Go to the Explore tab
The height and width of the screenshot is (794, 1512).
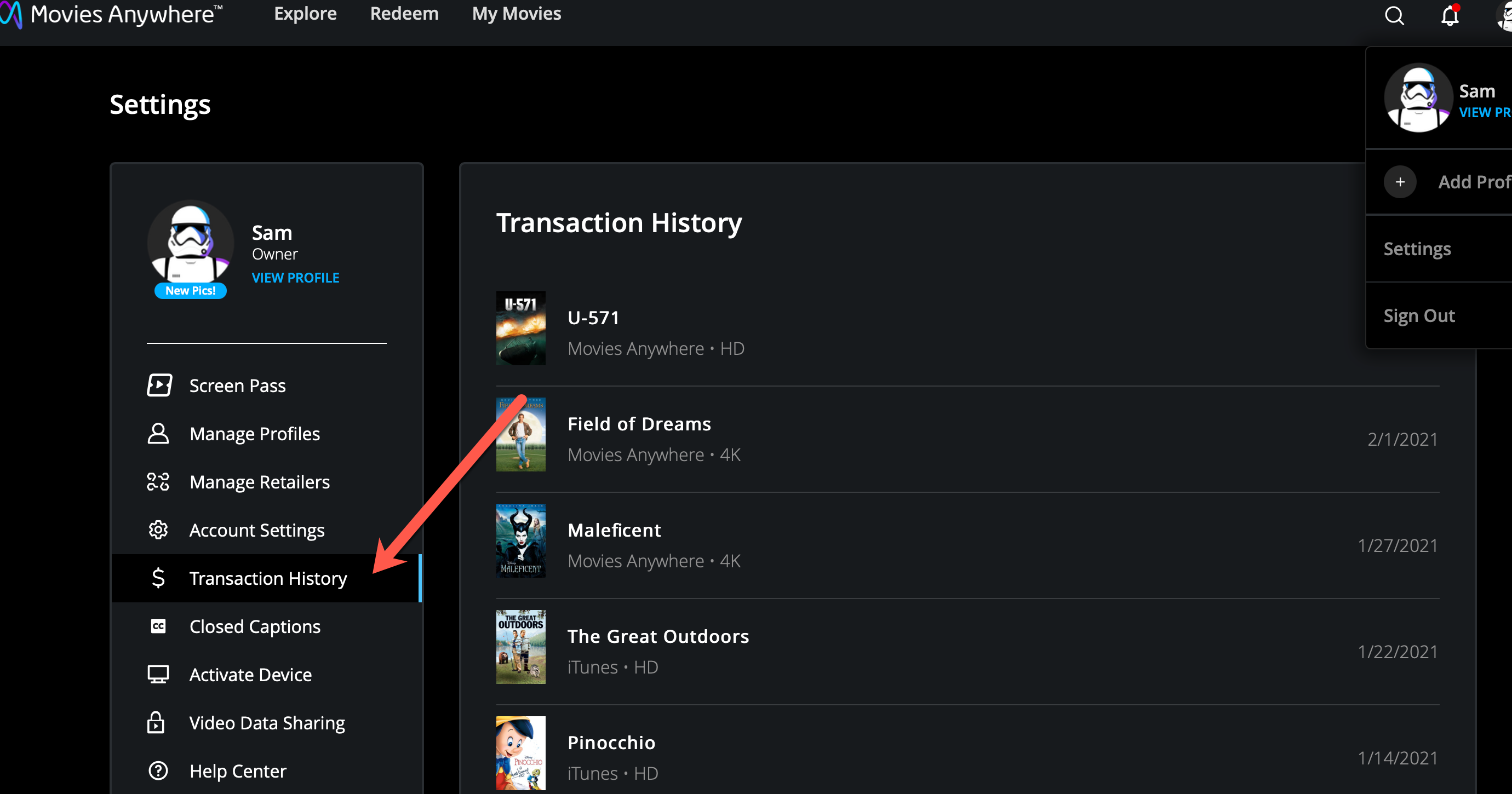click(305, 14)
